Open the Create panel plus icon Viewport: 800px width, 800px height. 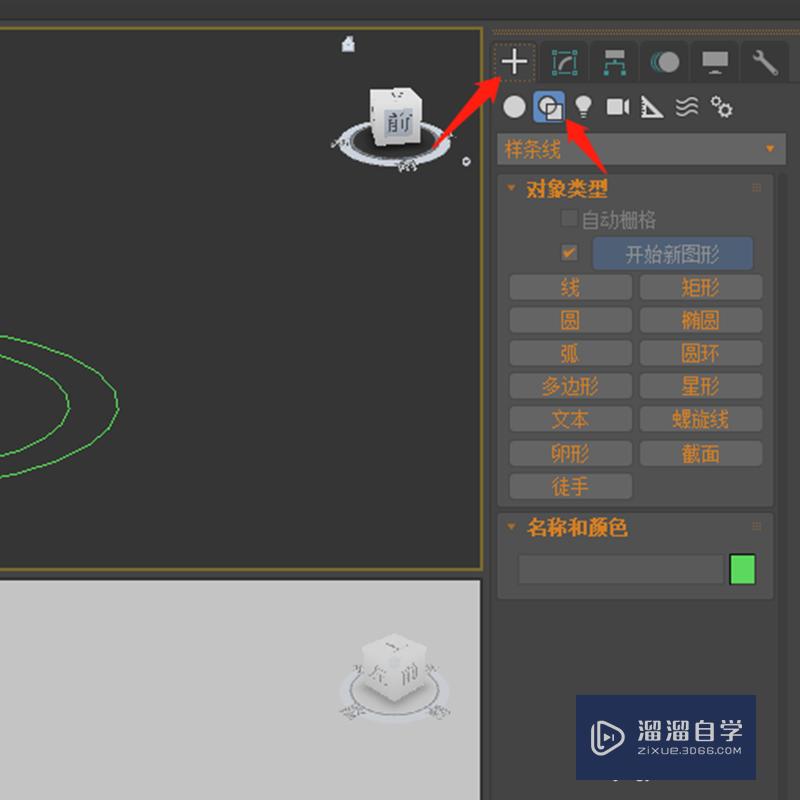click(514, 62)
